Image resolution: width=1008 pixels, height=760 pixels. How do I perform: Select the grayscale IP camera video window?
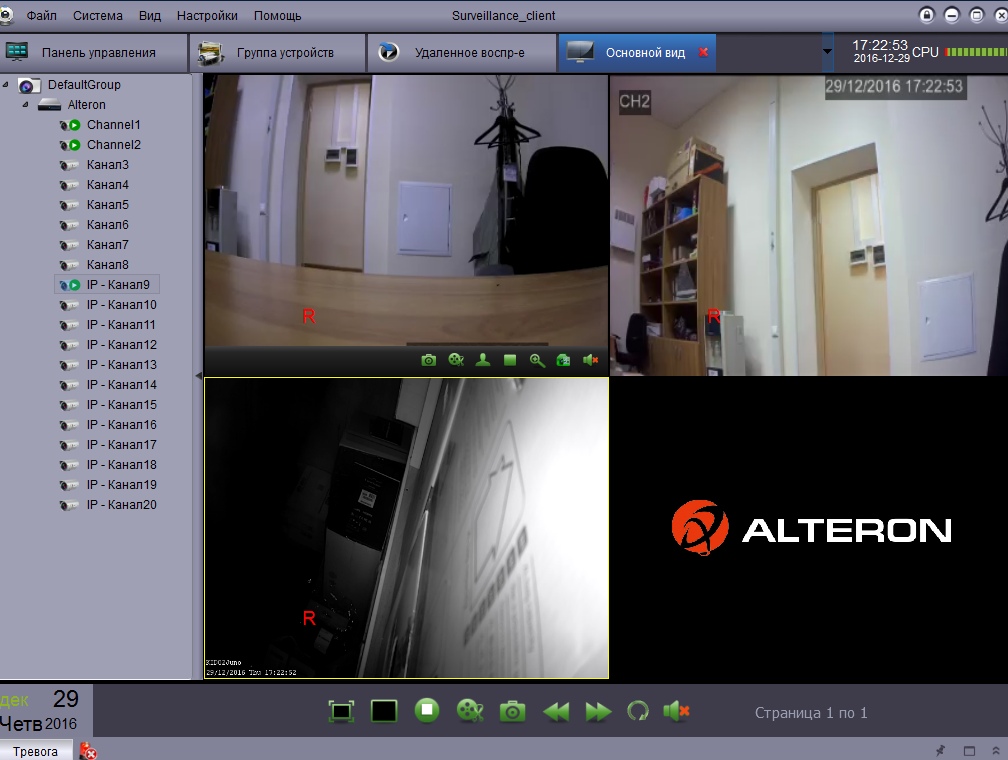coord(406,528)
